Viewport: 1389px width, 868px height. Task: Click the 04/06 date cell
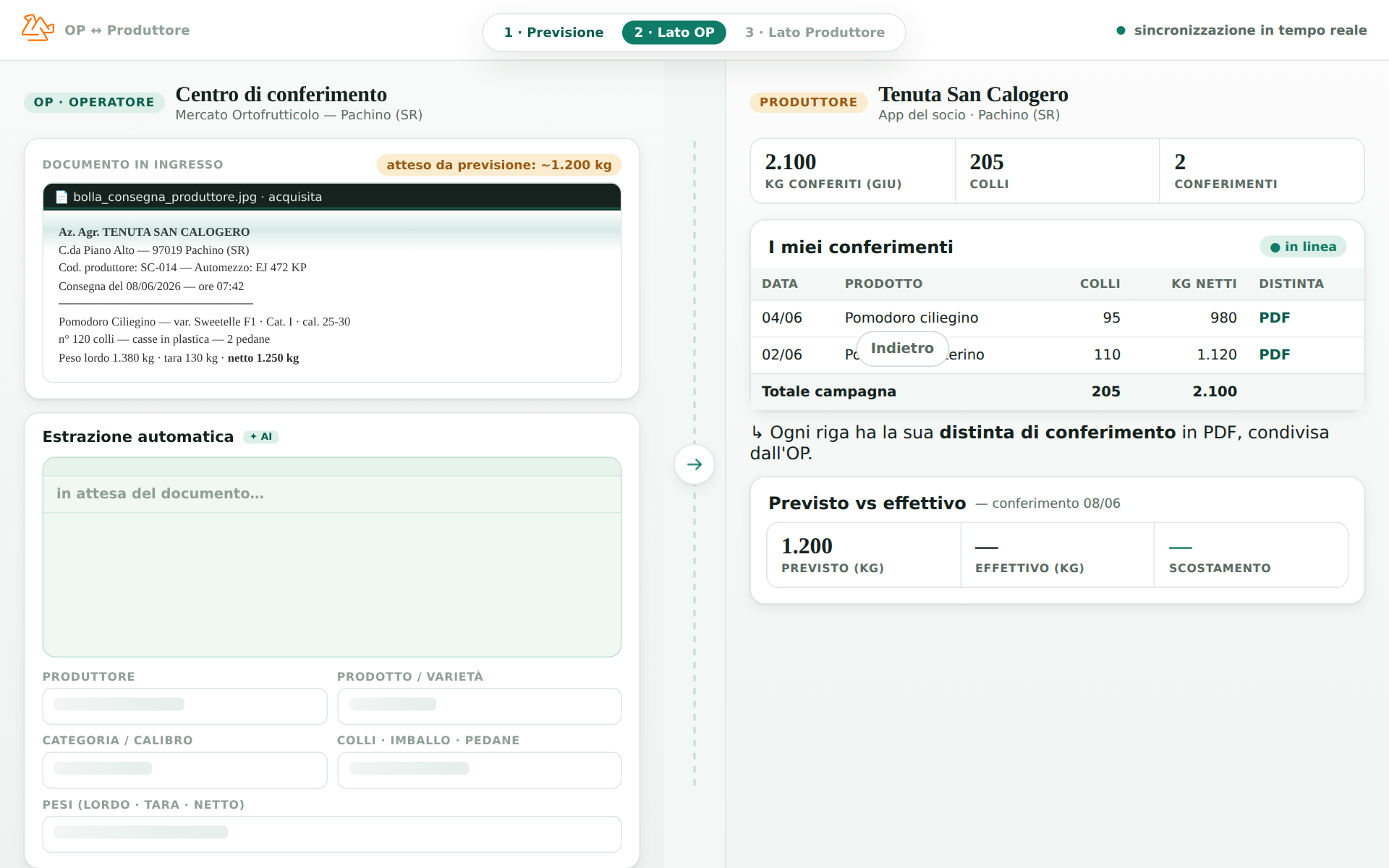coord(782,318)
